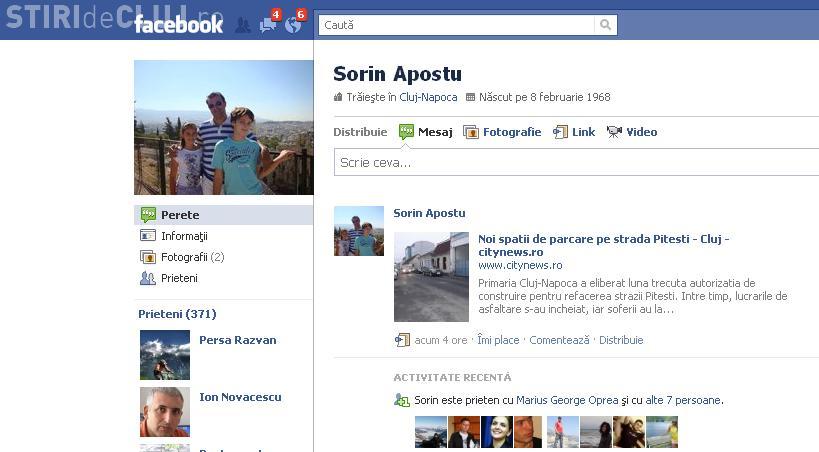819x452 pixels.
Task: Click the Facebook logo
Action: (x=179, y=25)
